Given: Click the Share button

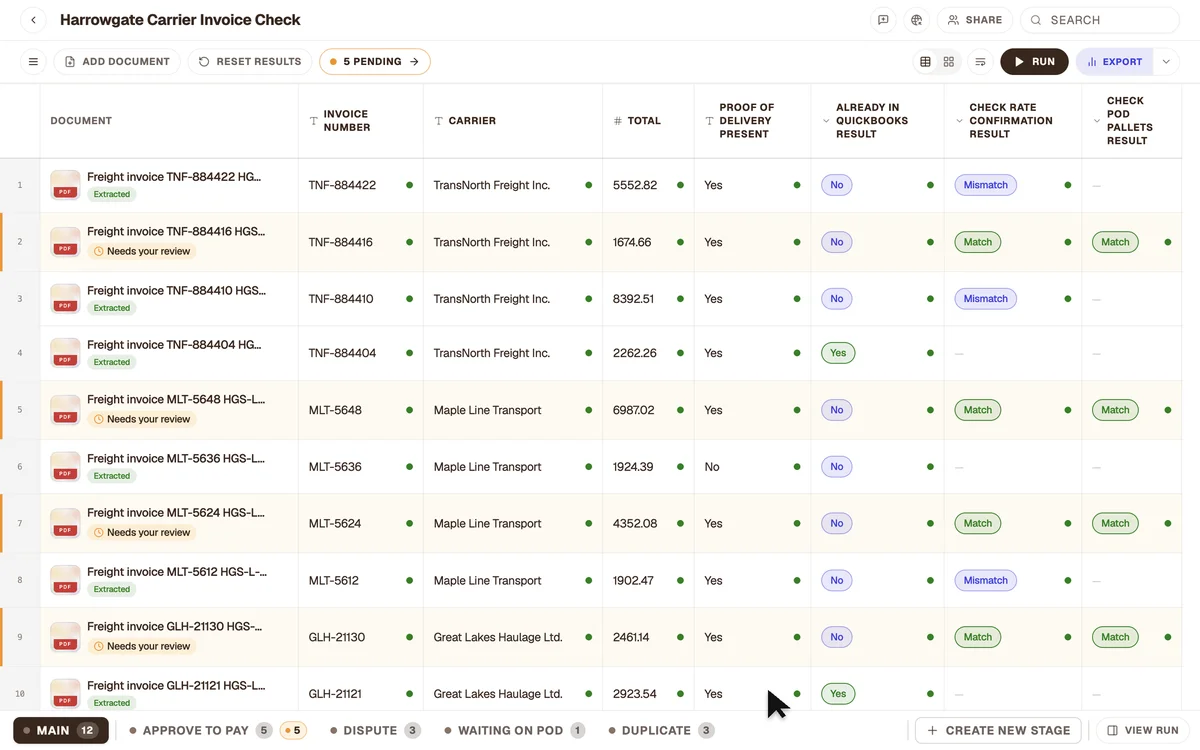Looking at the screenshot, I should 975,20.
